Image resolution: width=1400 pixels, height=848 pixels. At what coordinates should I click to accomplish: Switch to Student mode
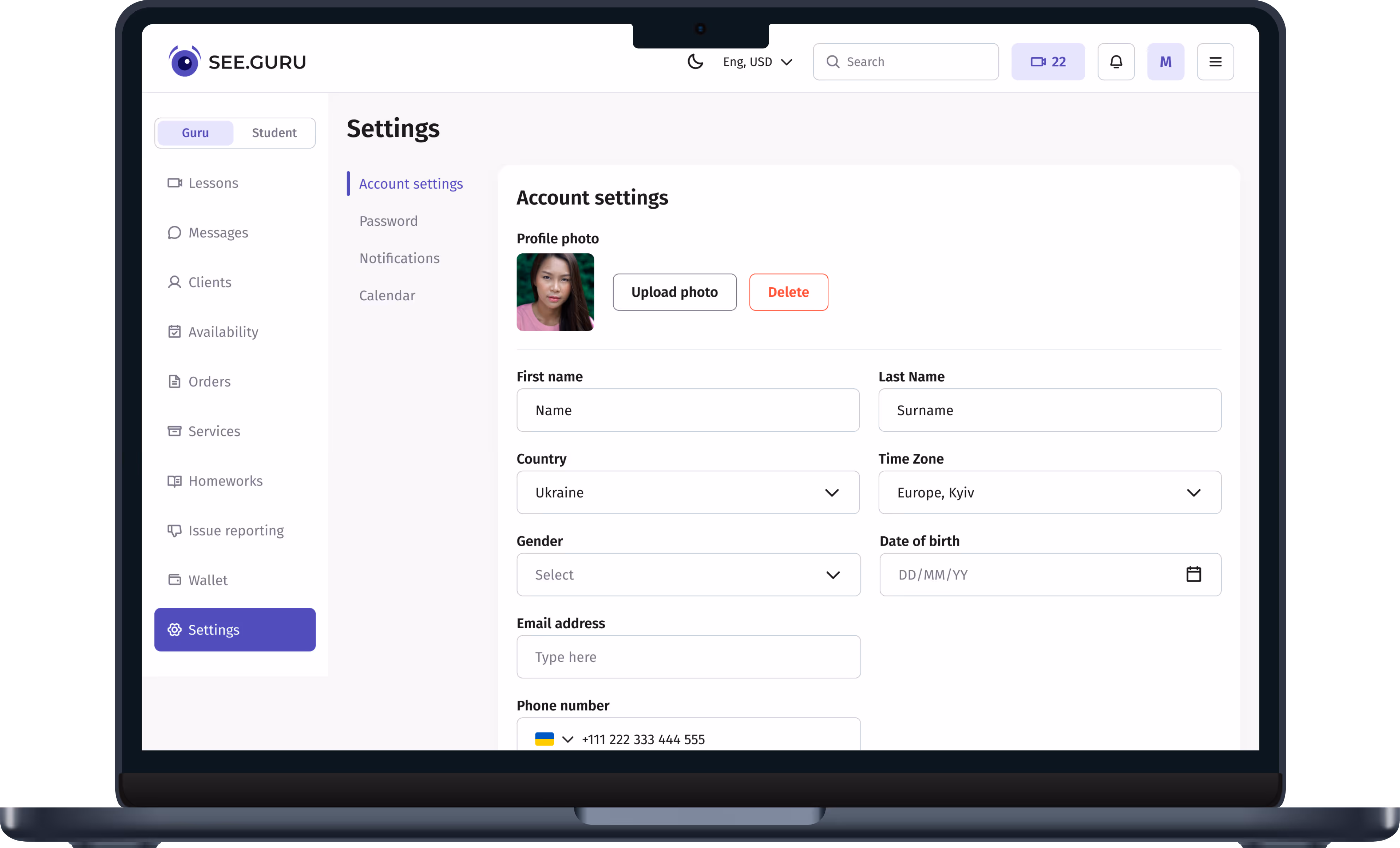click(x=274, y=132)
